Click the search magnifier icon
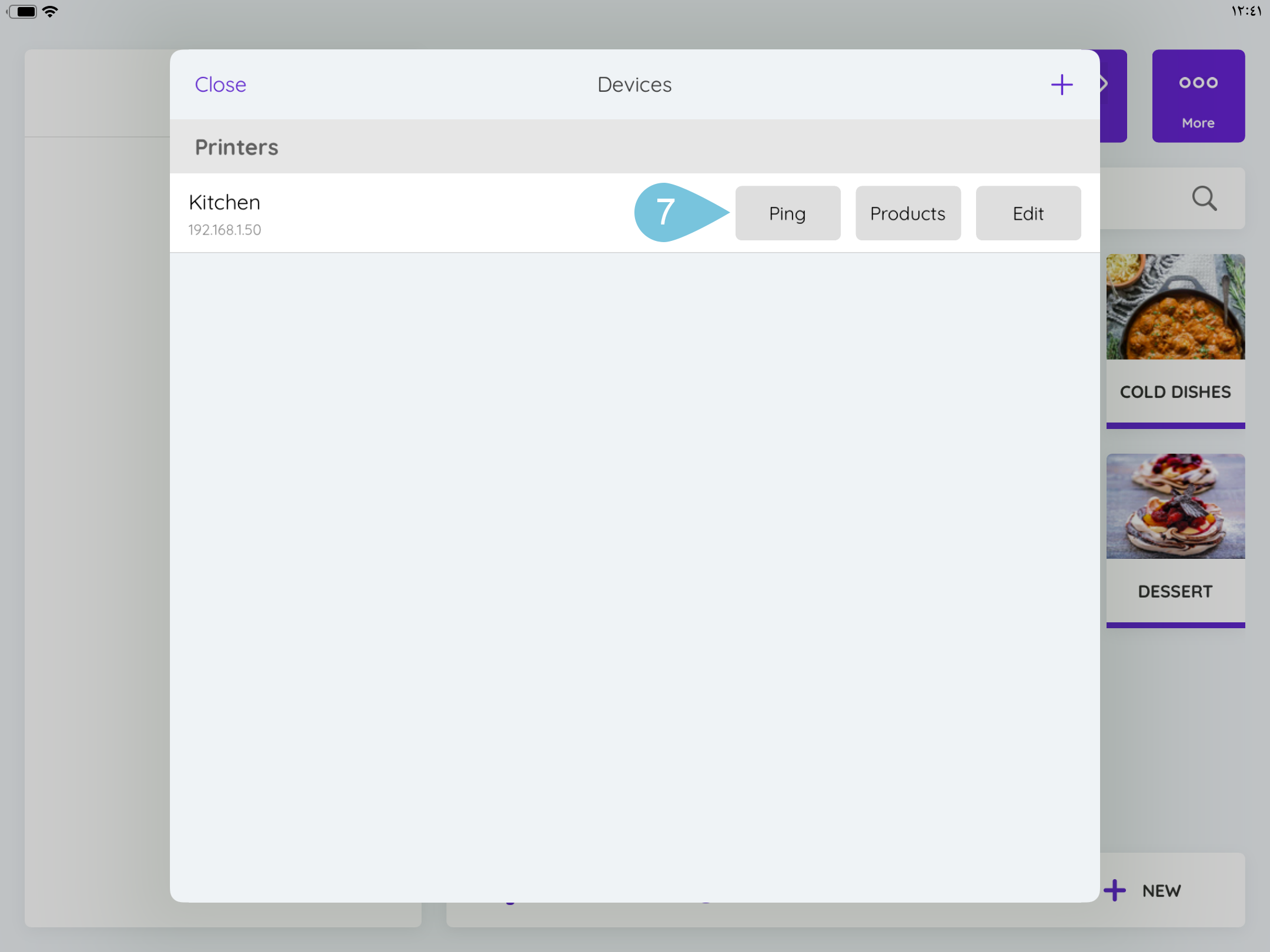Image resolution: width=1270 pixels, height=952 pixels. (x=1204, y=198)
